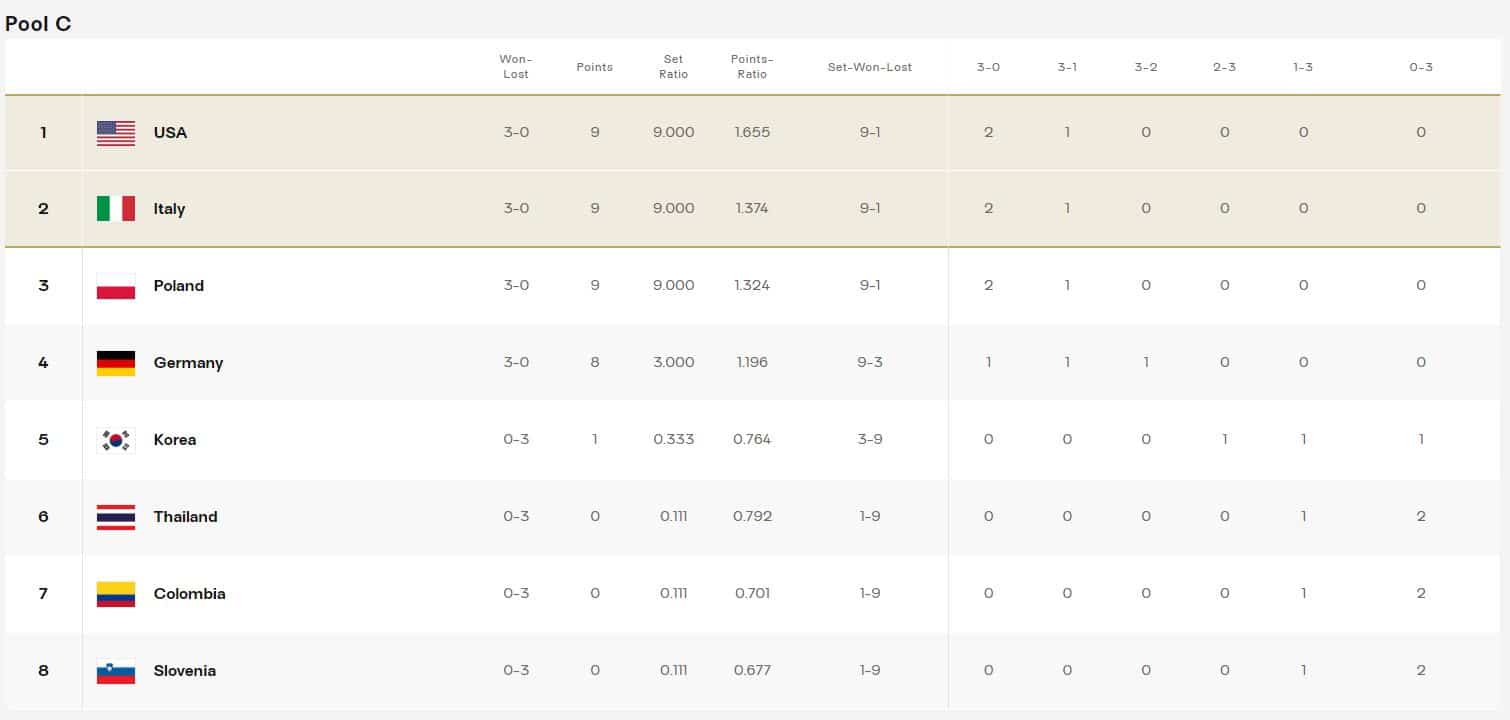Image resolution: width=1510 pixels, height=720 pixels.
Task: Click the Slovenia flag icon
Action: 116,671
